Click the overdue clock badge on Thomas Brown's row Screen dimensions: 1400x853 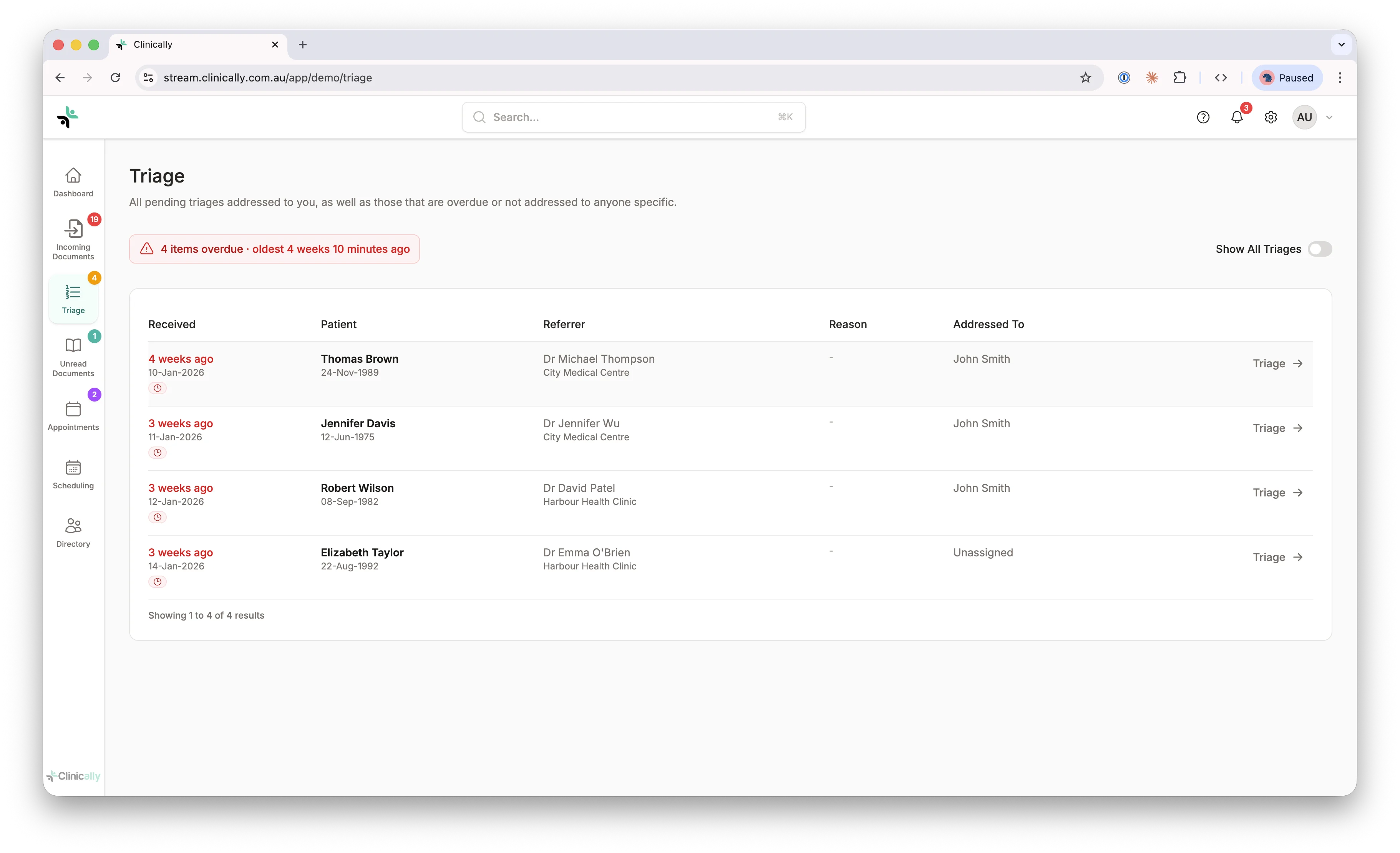pyautogui.click(x=158, y=388)
